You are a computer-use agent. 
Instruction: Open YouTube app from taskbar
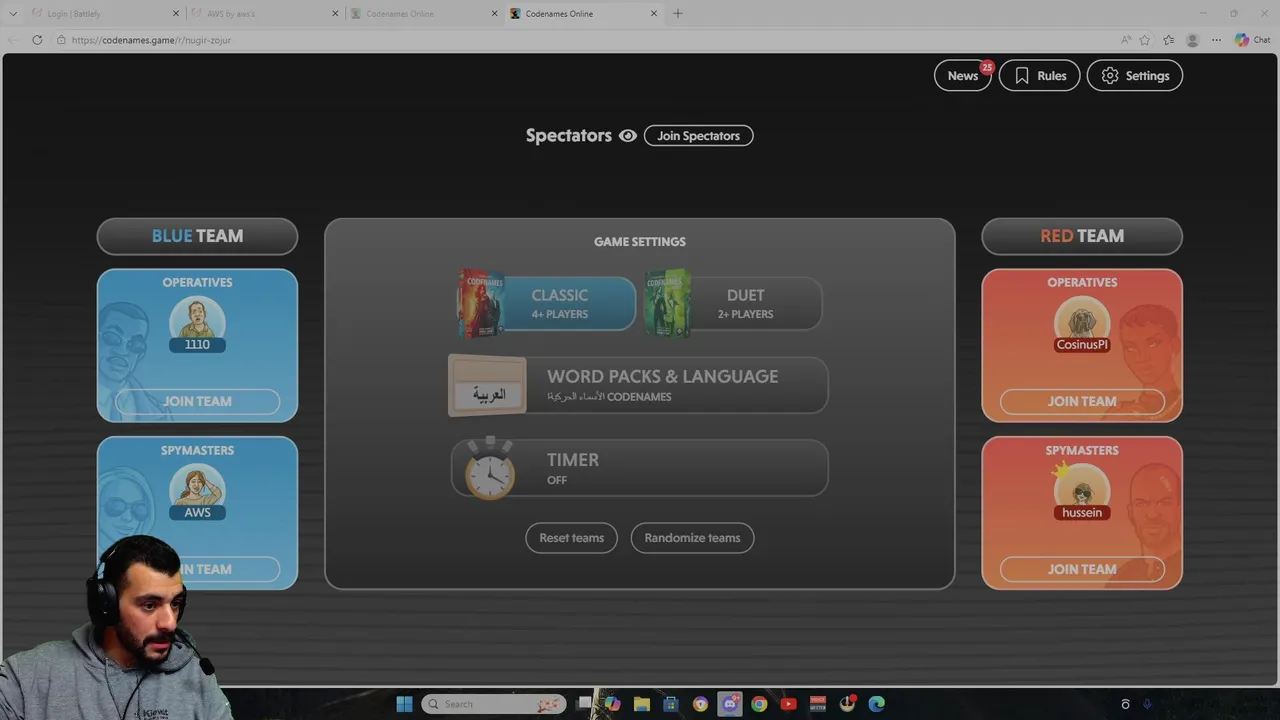(788, 704)
